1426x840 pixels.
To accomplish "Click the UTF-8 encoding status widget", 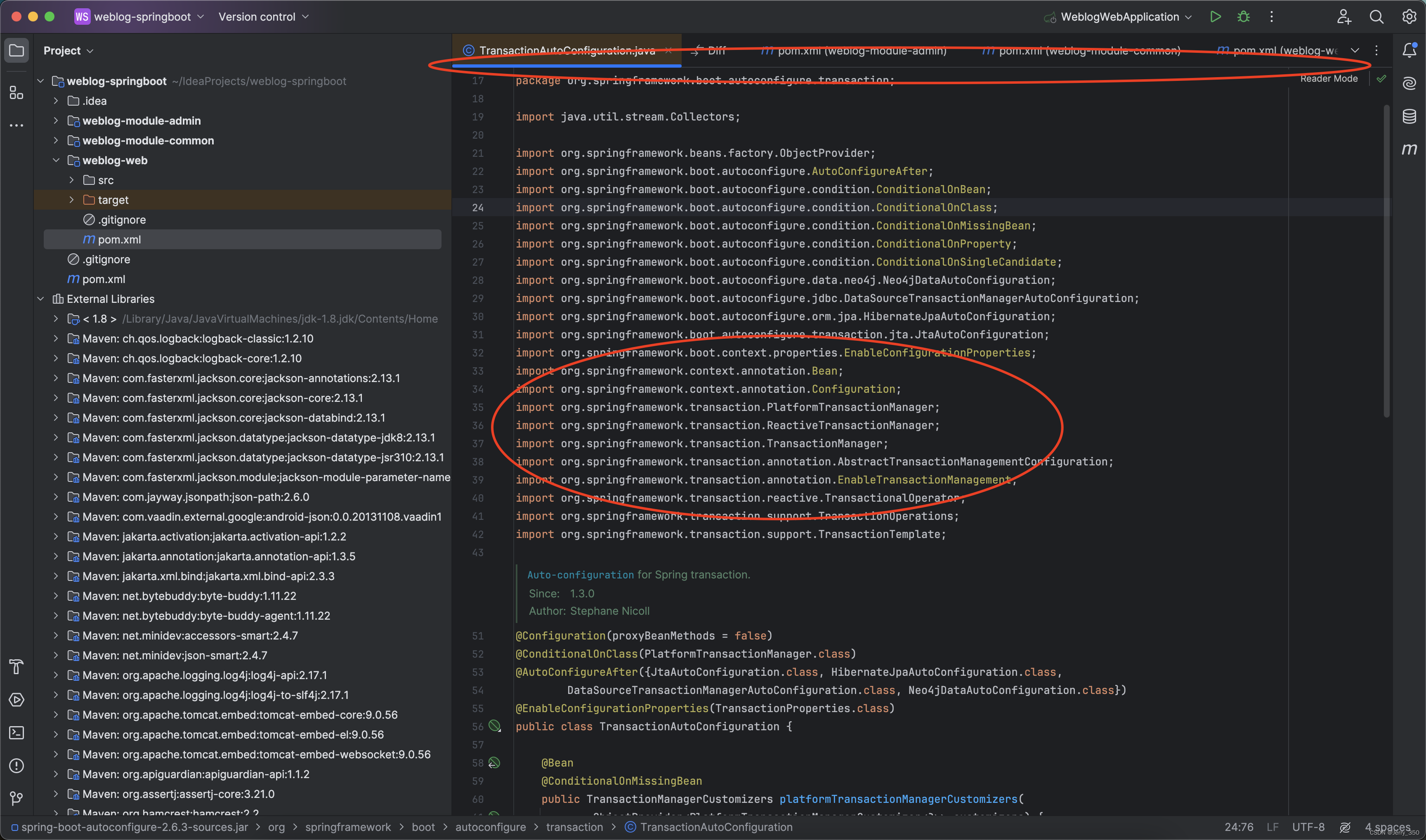I will pyautogui.click(x=1308, y=827).
